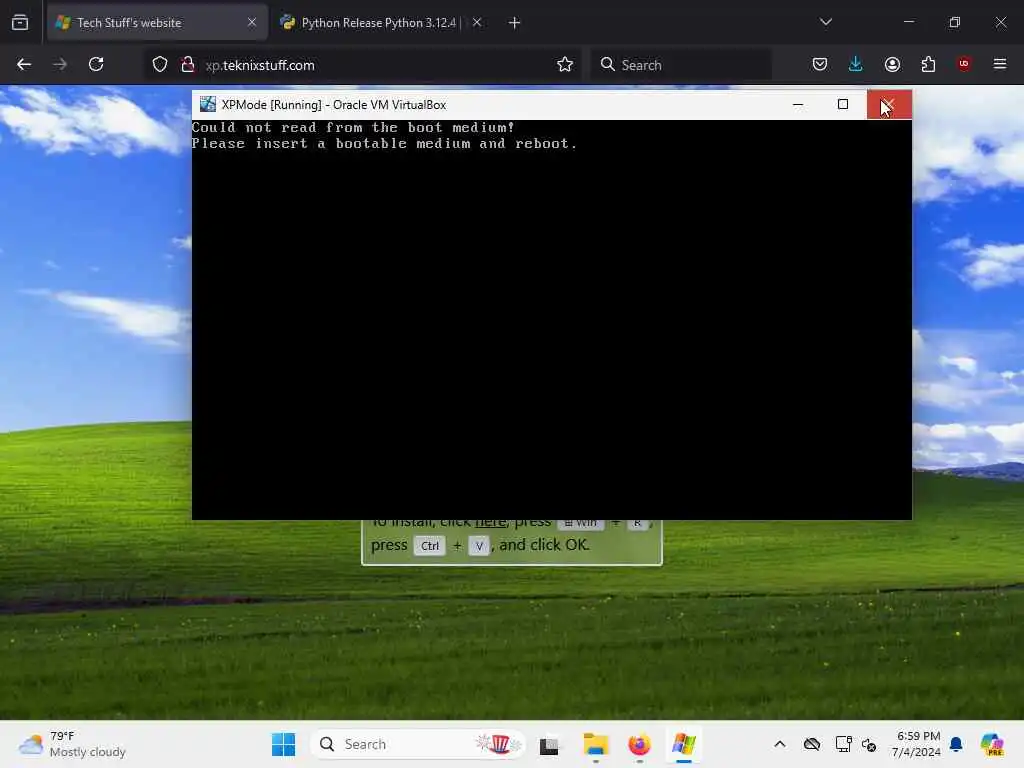Click the taskbar Search box
The image size is (1024, 768).
tap(417, 744)
